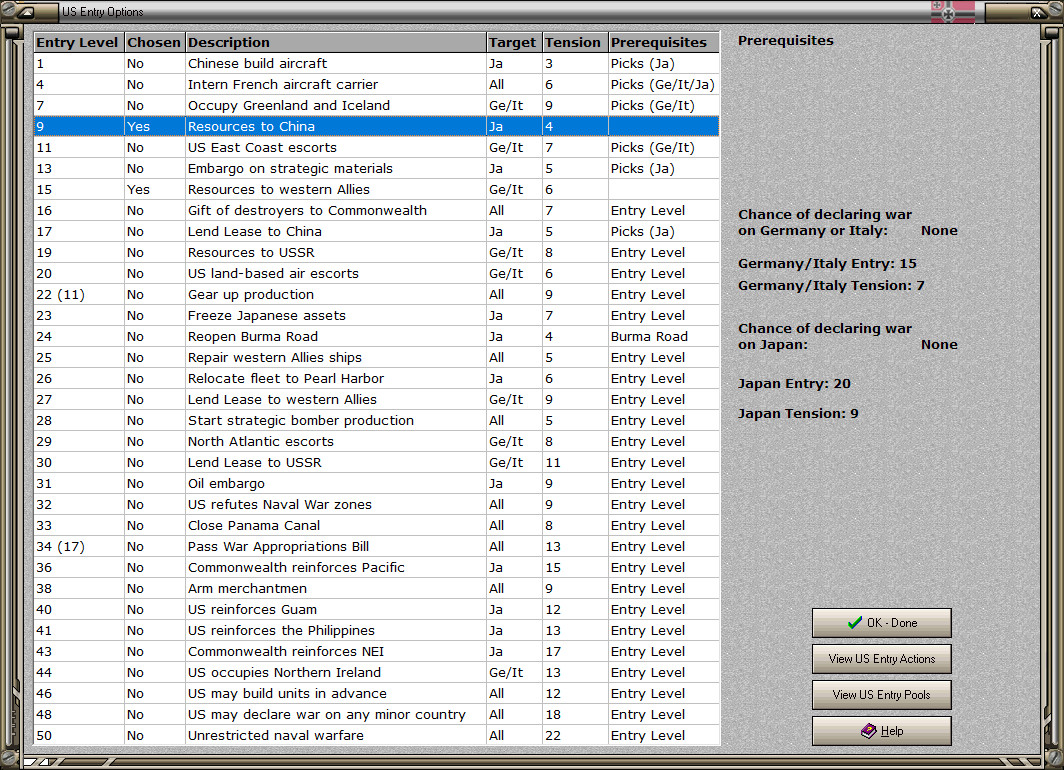This screenshot has height=770, width=1064.
Task: Click entry level '34 (17)' cell
Action: click(79, 547)
